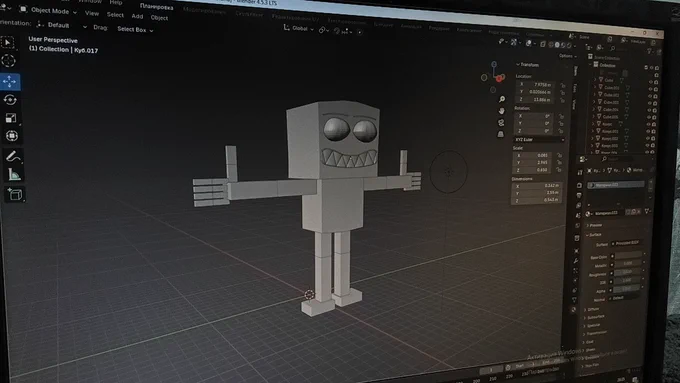
Task: Open the Drag Select Box dropdown
Action: coord(135,29)
